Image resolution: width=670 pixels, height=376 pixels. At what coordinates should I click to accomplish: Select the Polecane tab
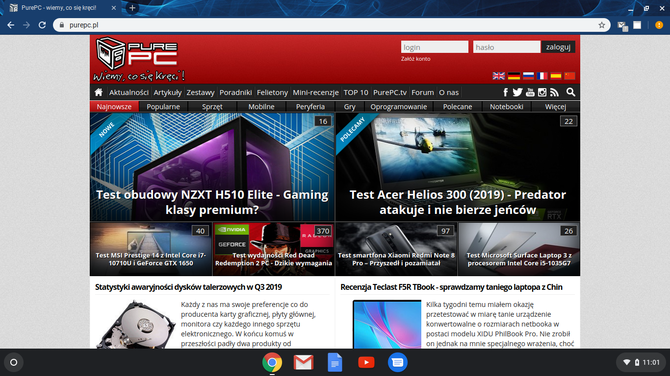click(458, 106)
